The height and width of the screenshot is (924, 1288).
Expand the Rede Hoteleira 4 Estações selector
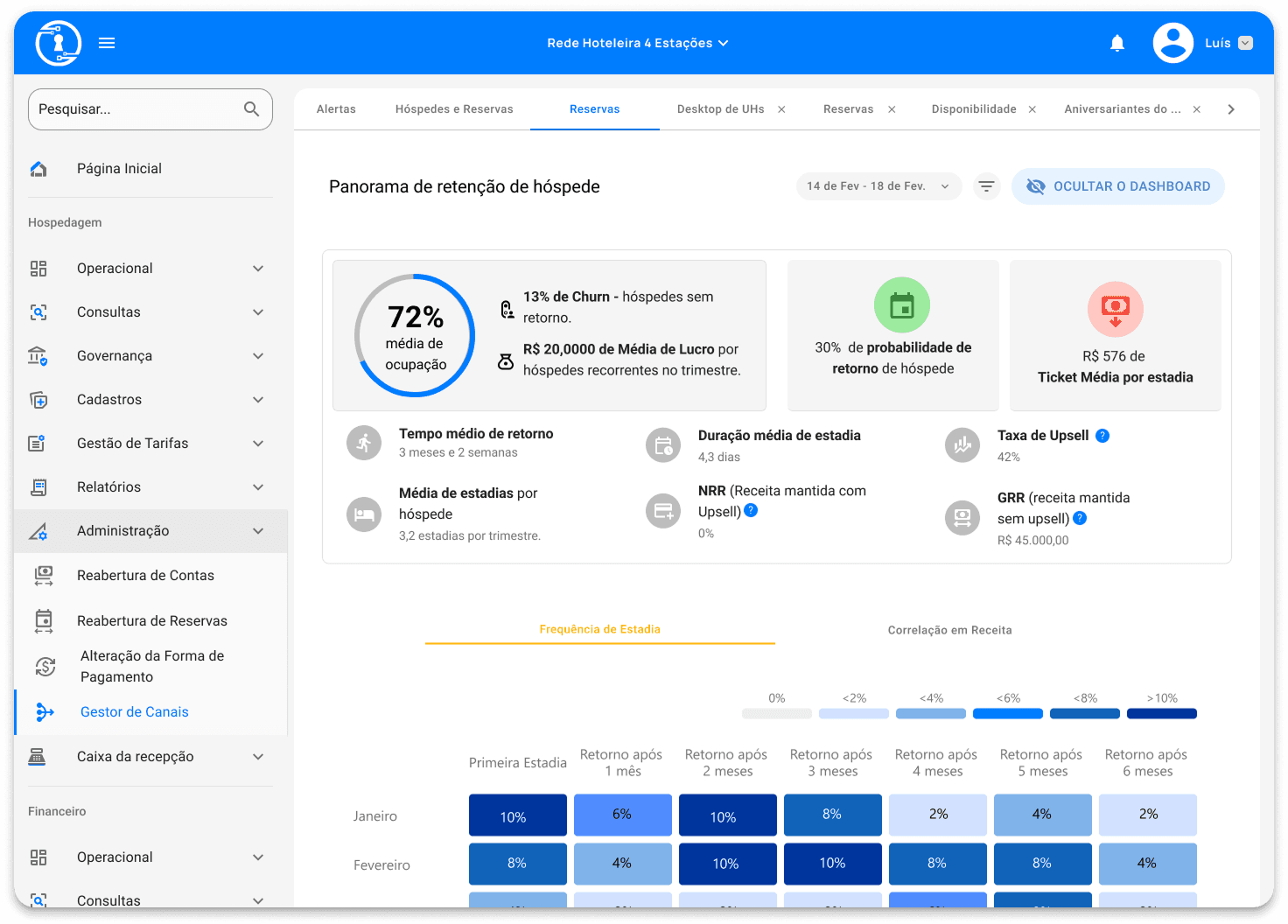(x=637, y=43)
